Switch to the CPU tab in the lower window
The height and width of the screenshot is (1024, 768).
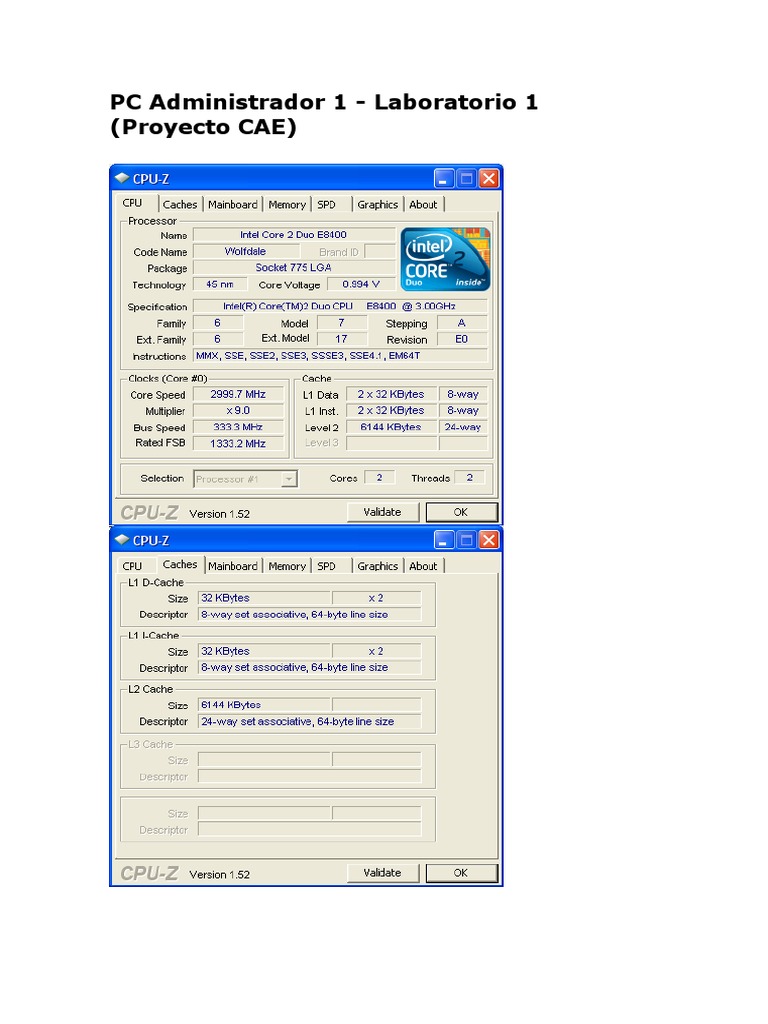coord(132,566)
